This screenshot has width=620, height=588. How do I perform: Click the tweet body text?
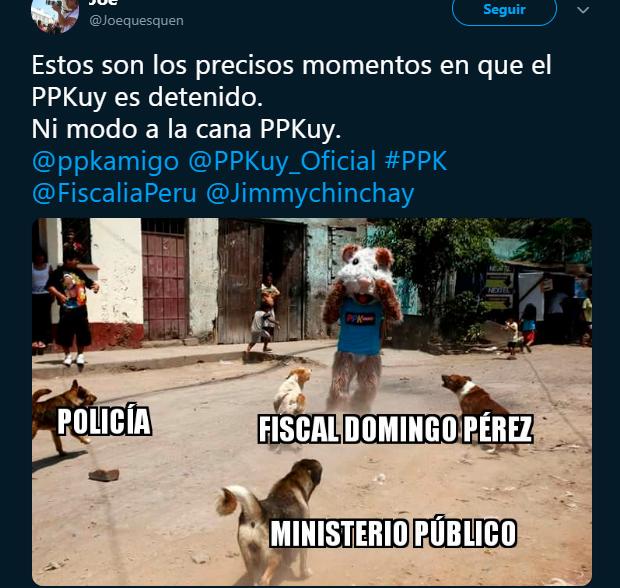click(291, 97)
